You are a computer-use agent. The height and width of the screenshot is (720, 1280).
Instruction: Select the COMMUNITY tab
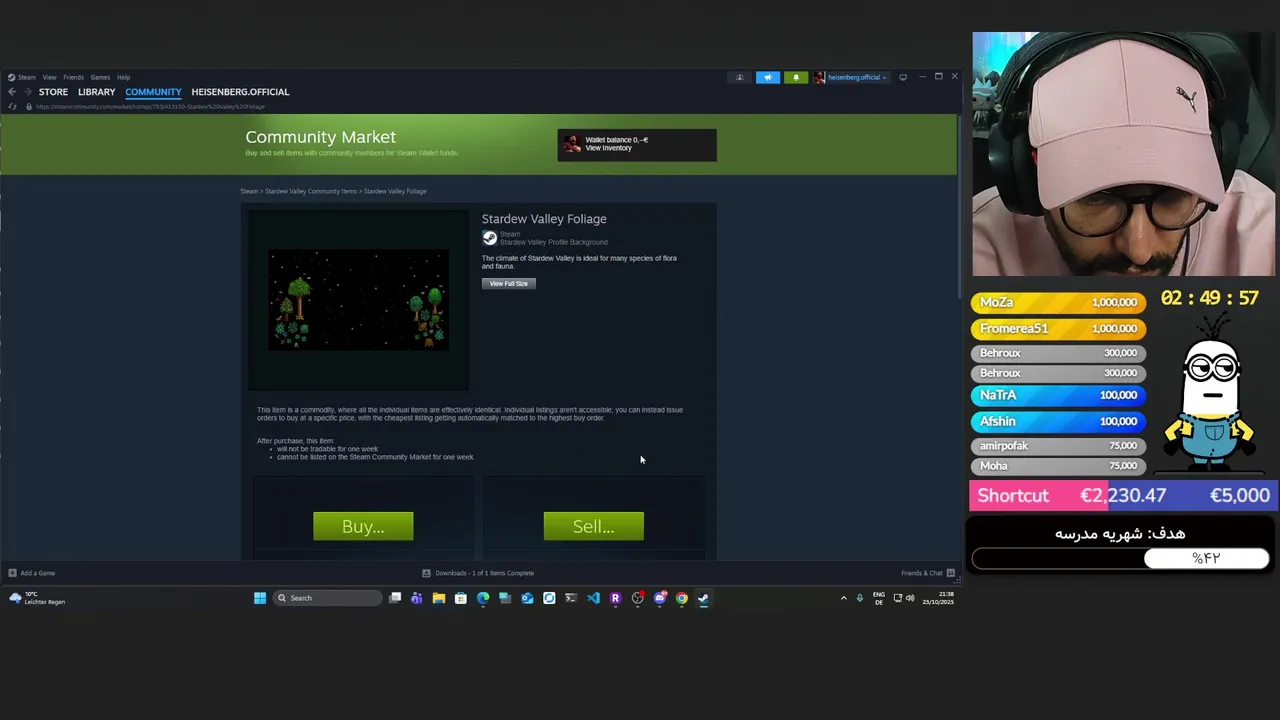(x=153, y=92)
